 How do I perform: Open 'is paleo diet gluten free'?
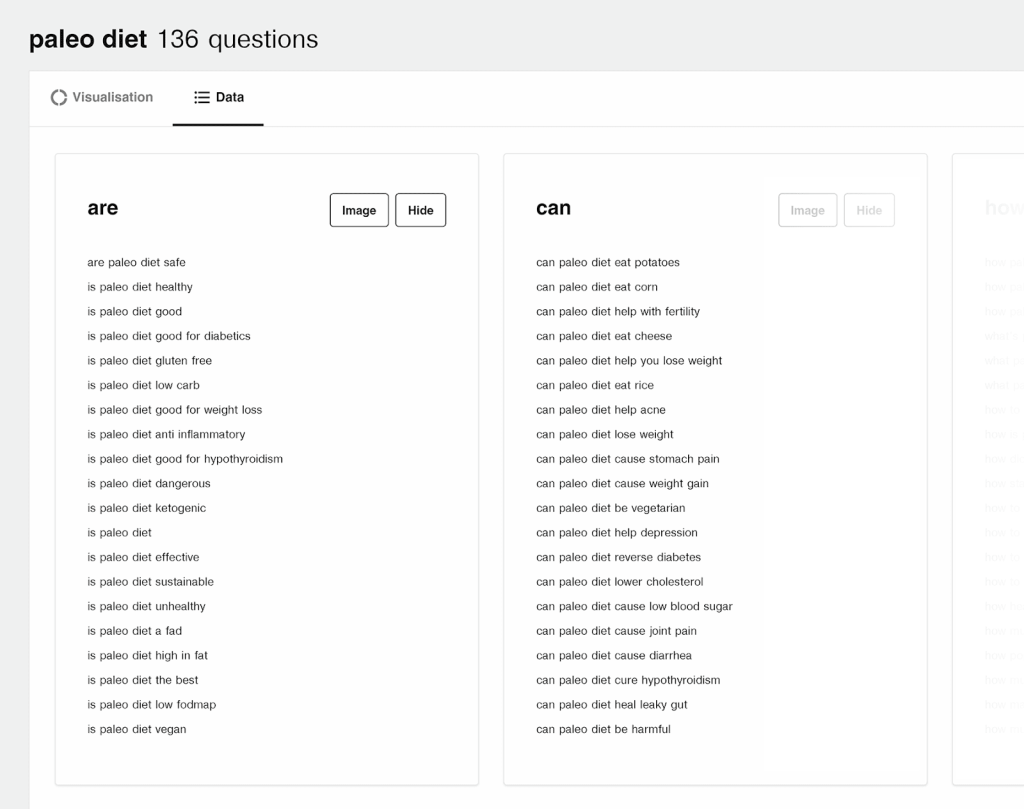click(x=149, y=361)
